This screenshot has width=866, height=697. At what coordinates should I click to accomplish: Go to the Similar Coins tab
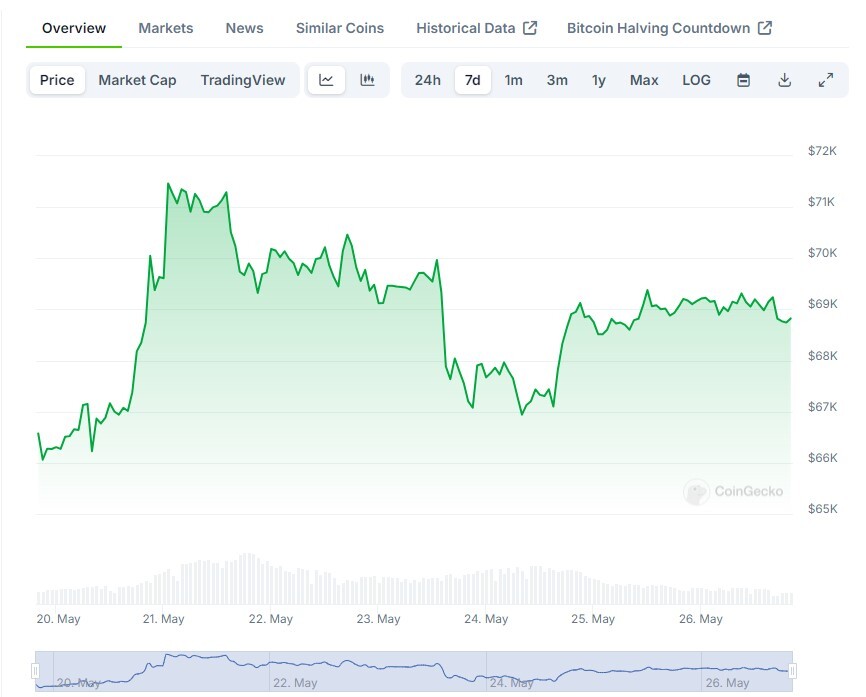[x=340, y=28]
